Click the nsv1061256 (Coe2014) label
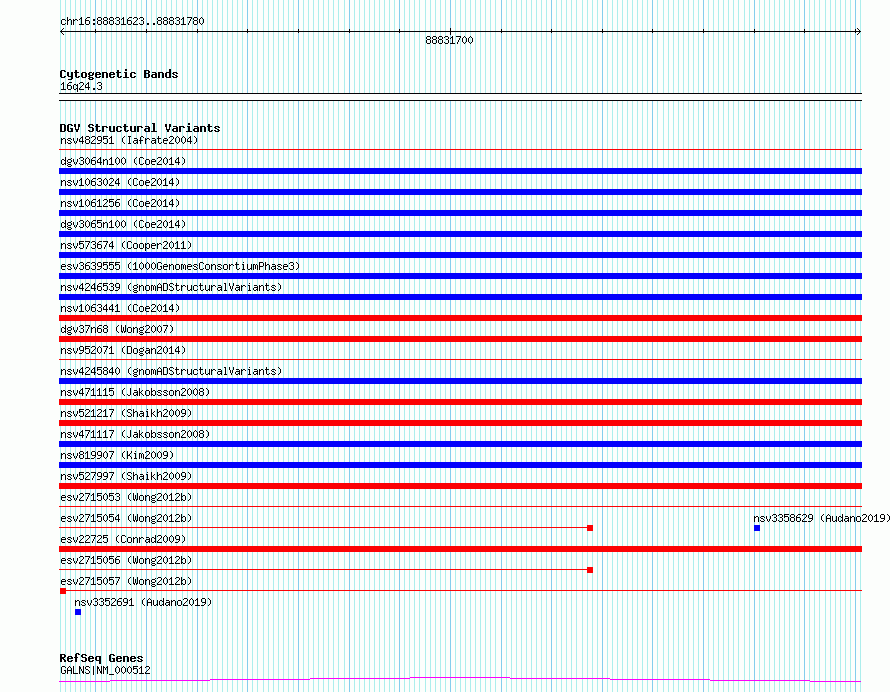The height and width of the screenshot is (692, 890). pyautogui.click(x=120, y=203)
